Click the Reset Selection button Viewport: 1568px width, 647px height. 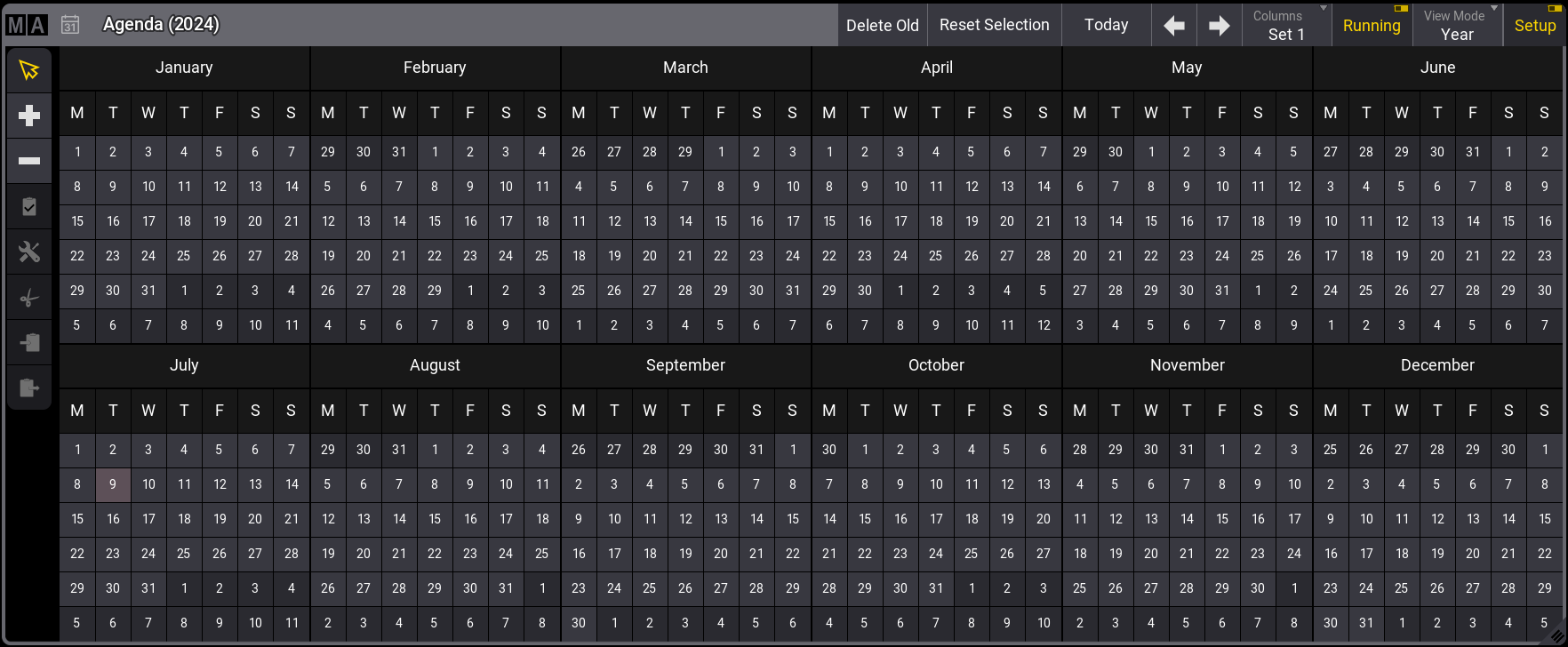[x=994, y=26]
